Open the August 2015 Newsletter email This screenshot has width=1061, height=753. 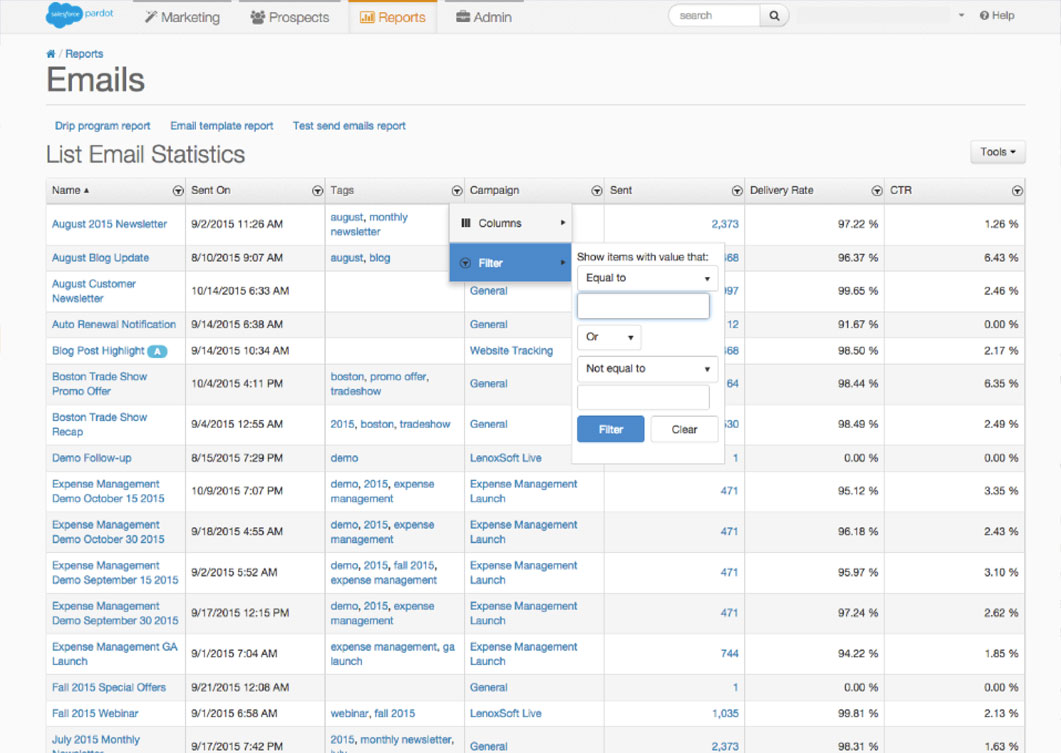pos(110,224)
